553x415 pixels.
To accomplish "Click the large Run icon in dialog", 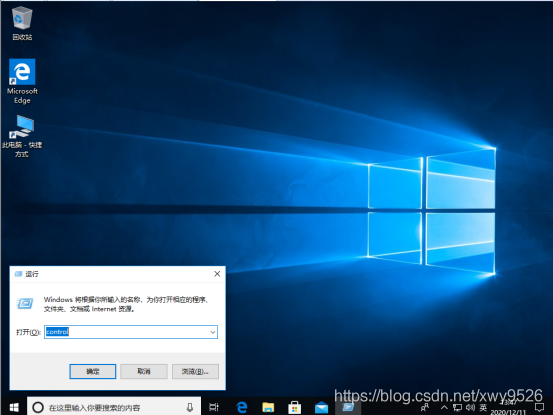I will point(25,303).
